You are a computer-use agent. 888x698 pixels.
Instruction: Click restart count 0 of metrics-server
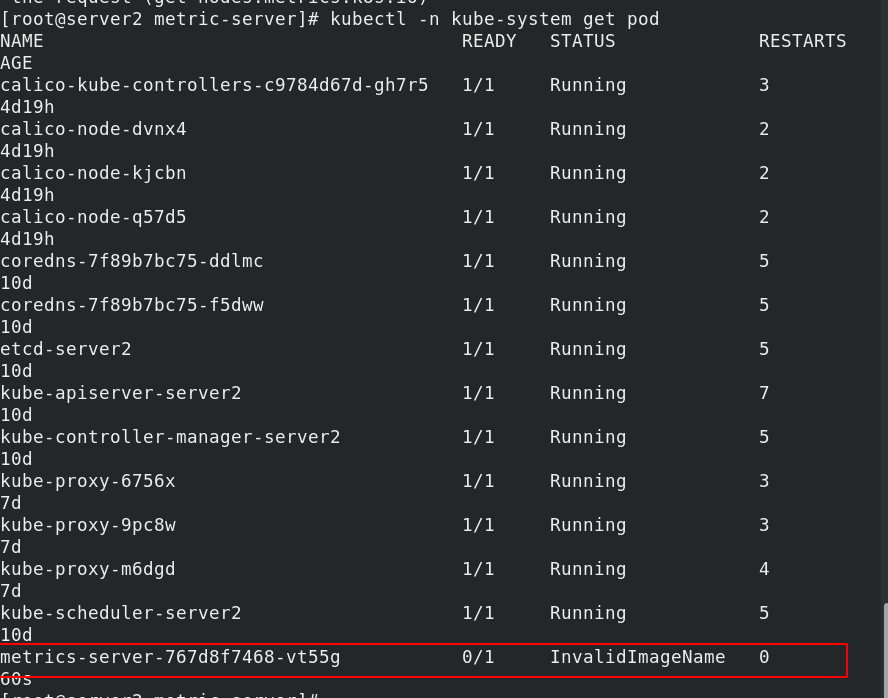click(x=764, y=657)
